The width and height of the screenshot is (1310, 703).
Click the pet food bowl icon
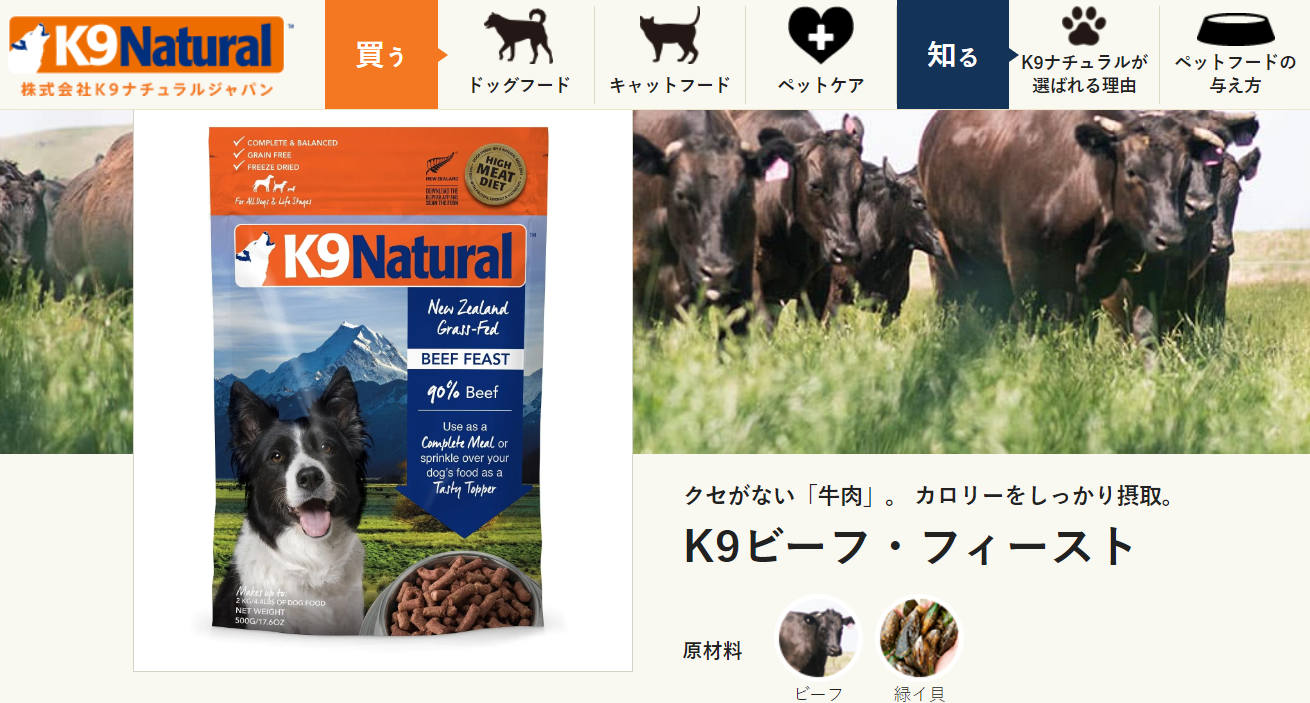coord(1235,30)
